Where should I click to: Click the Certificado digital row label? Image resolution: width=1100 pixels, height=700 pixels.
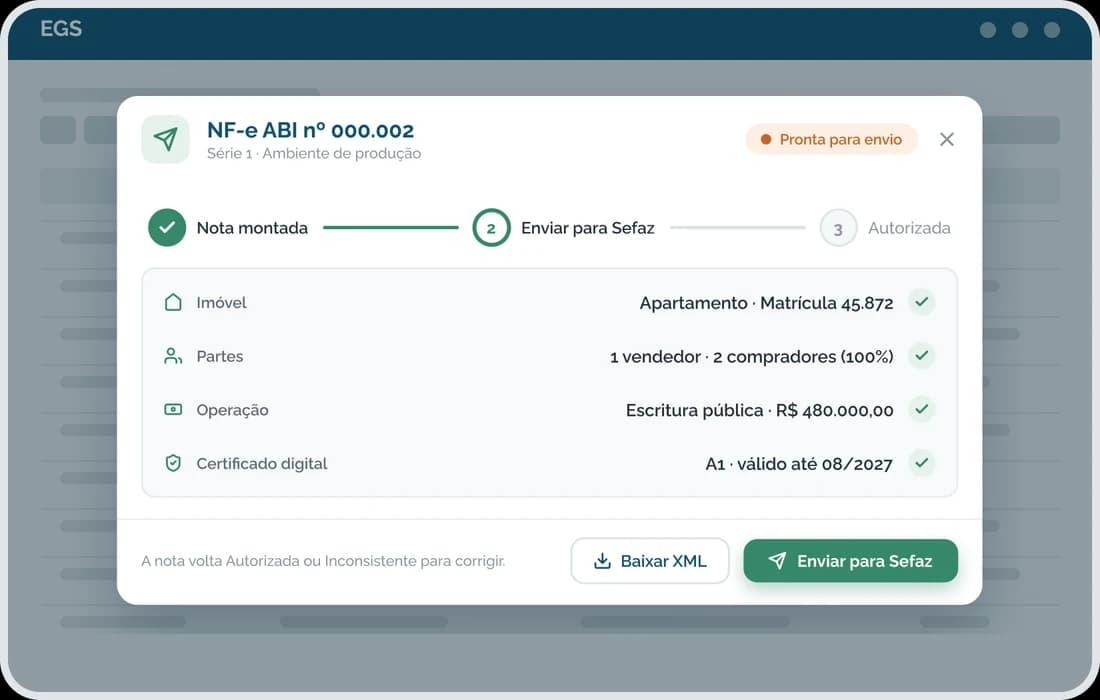click(262, 464)
